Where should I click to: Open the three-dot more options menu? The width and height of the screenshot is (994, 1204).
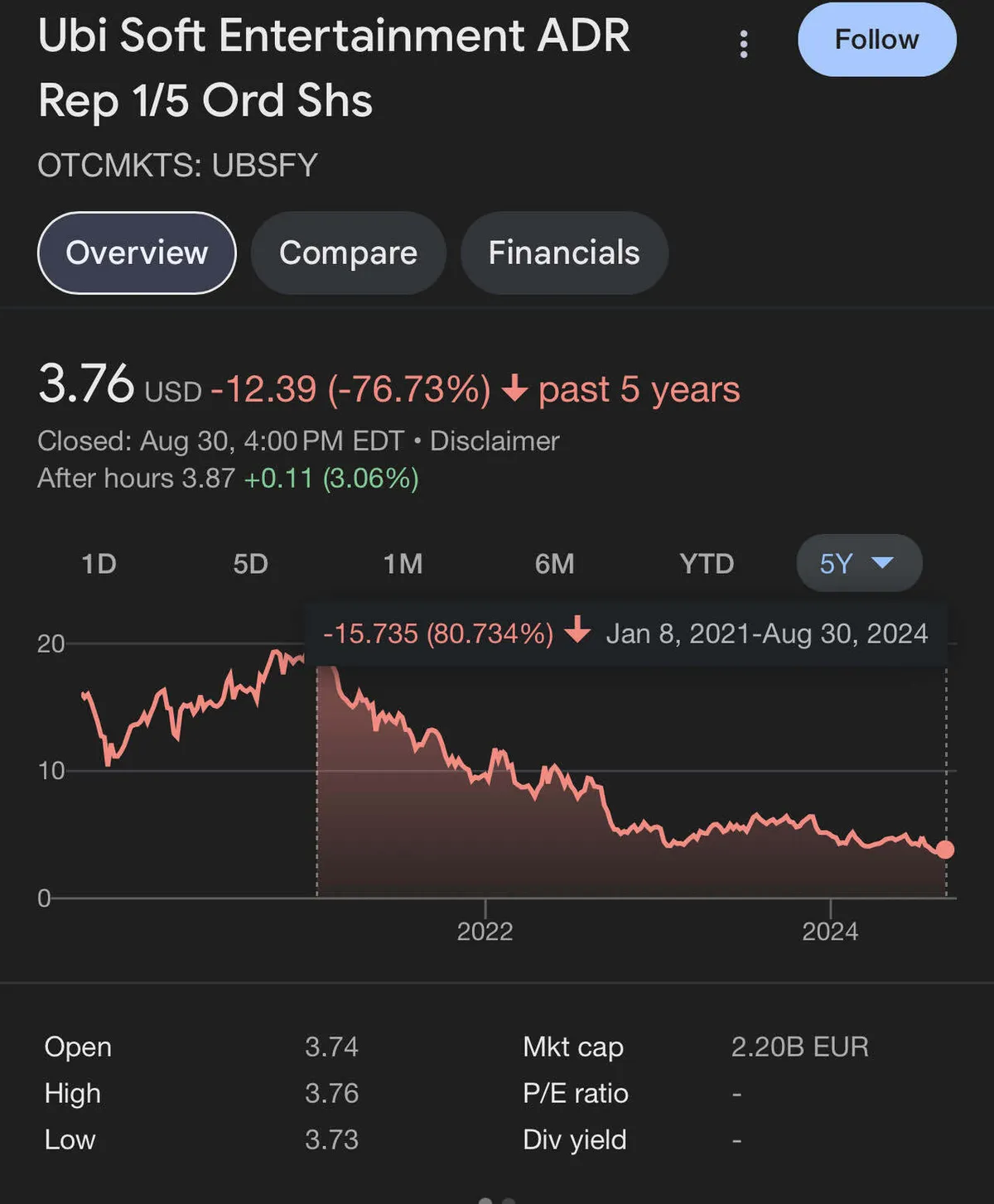744,44
